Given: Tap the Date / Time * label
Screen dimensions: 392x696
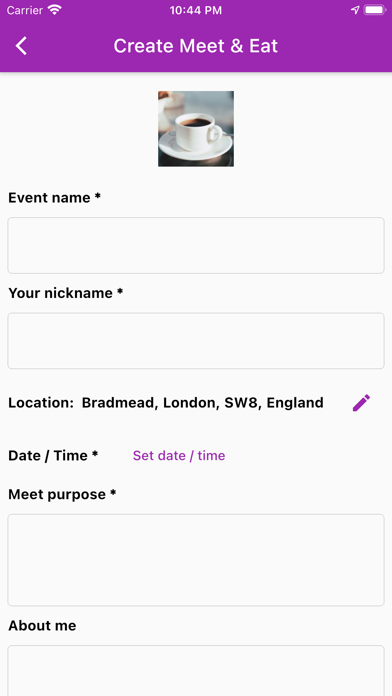Looking at the screenshot, I should [x=53, y=455].
